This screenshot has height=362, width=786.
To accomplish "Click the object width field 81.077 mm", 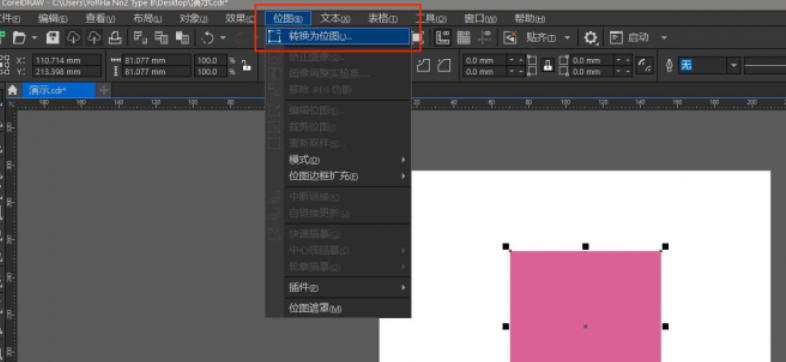I will (x=157, y=60).
